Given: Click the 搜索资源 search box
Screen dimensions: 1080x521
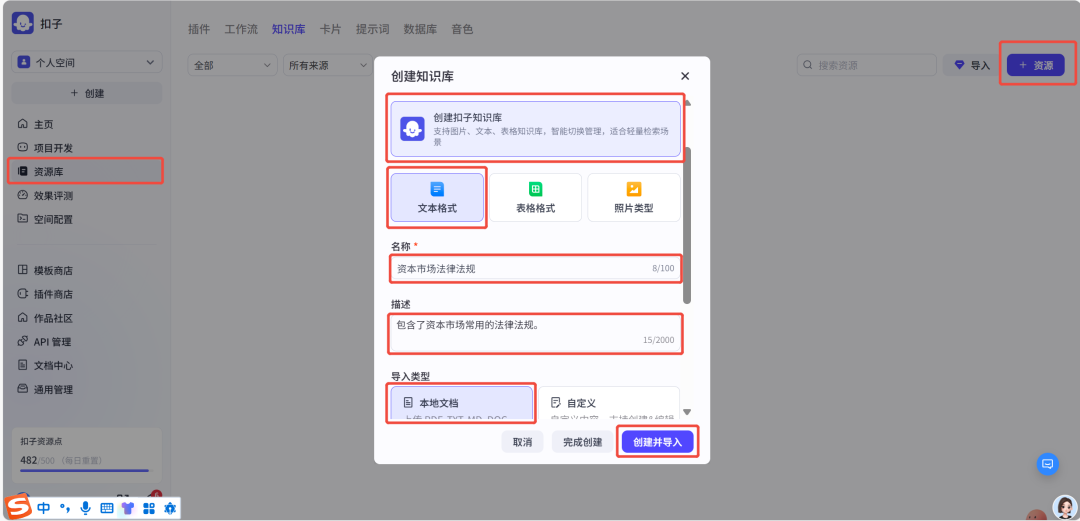Looking at the screenshot, I should click(x=867, y=65).
